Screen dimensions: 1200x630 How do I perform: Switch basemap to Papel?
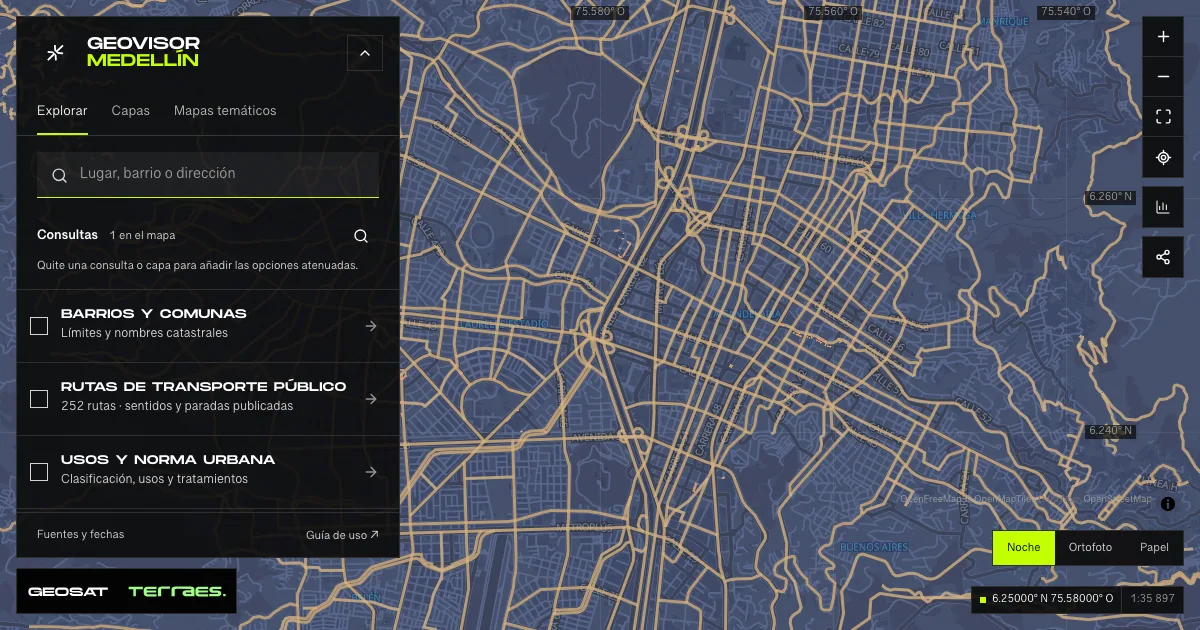(1154, 548)
